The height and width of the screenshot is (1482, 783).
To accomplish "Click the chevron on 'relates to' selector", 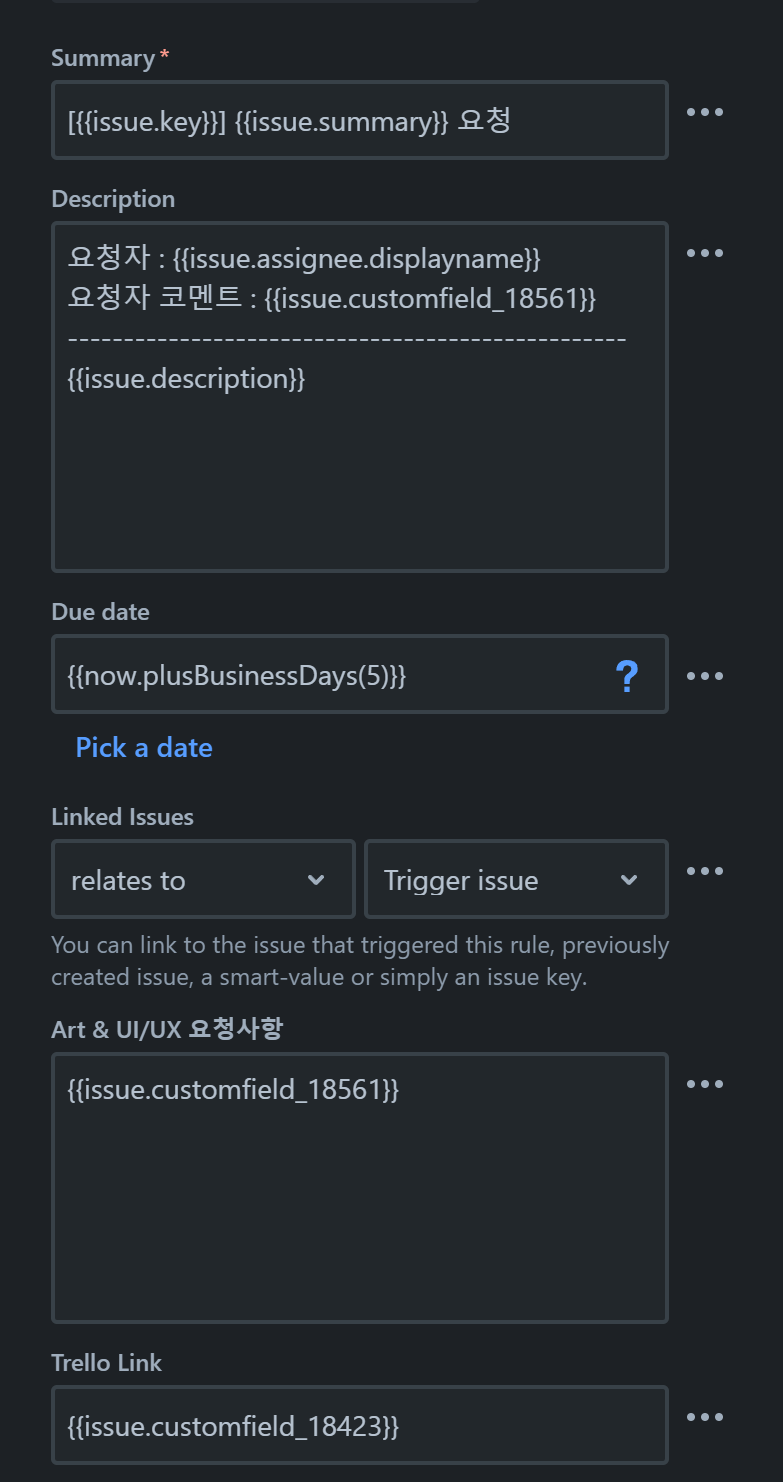I will click(x=316, y=880).
